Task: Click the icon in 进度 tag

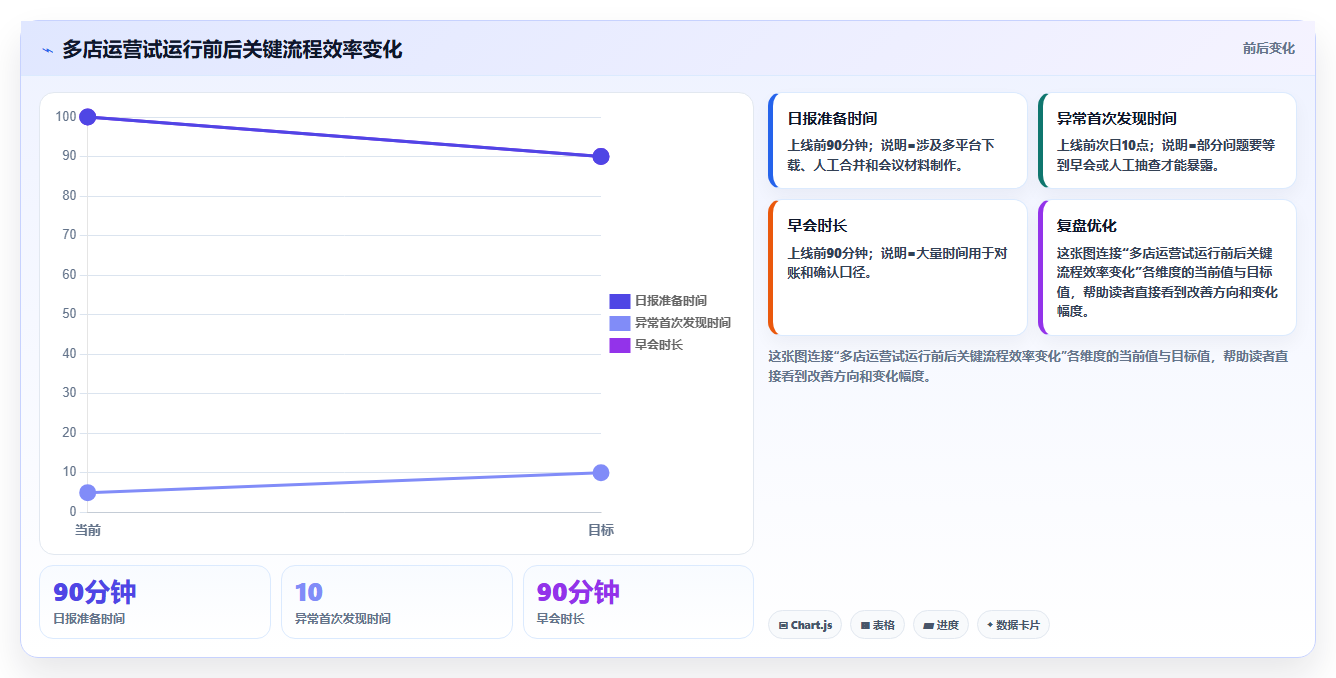Action: (x=928, y=626)
